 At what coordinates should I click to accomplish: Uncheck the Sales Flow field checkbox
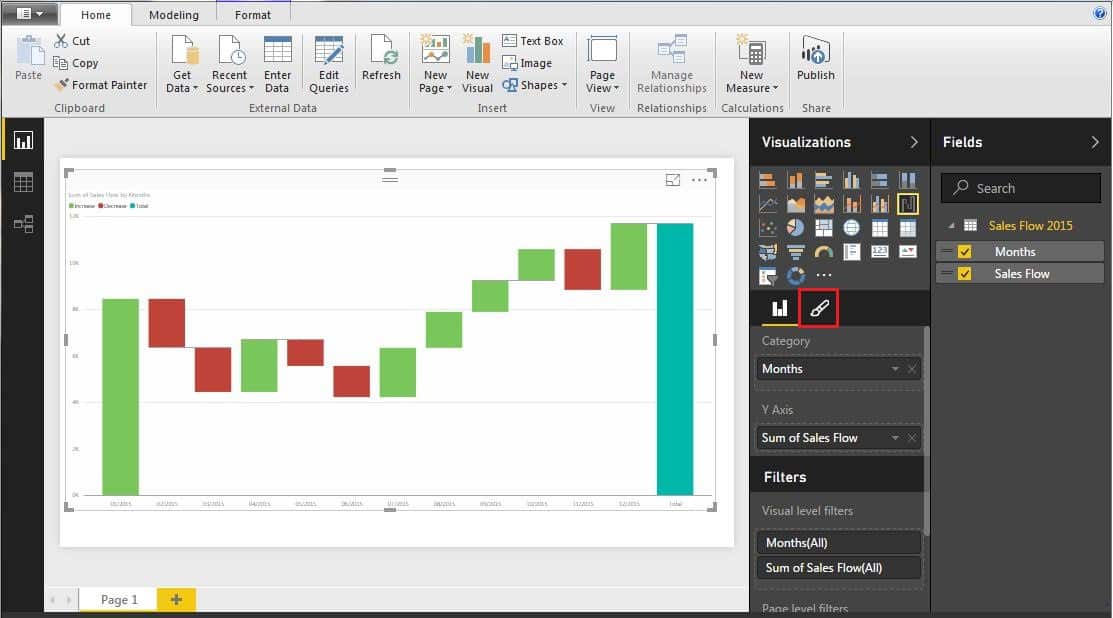pos(965,274)
